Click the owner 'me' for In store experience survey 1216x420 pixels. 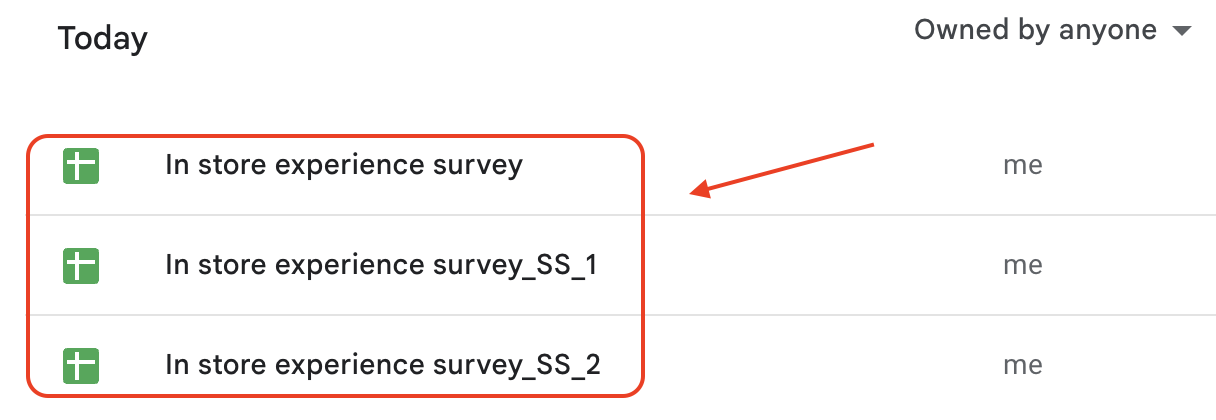click(x=1022, y=165)
